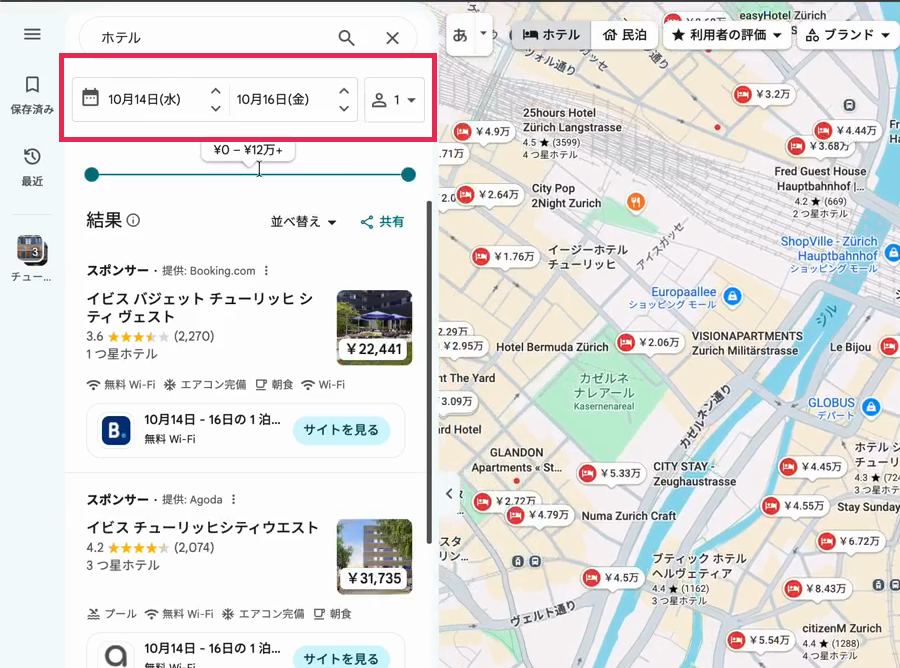This screenshot has height=668, width=900.
Task: Click サイトを見る for Booking.com offer
Action: 341,430
